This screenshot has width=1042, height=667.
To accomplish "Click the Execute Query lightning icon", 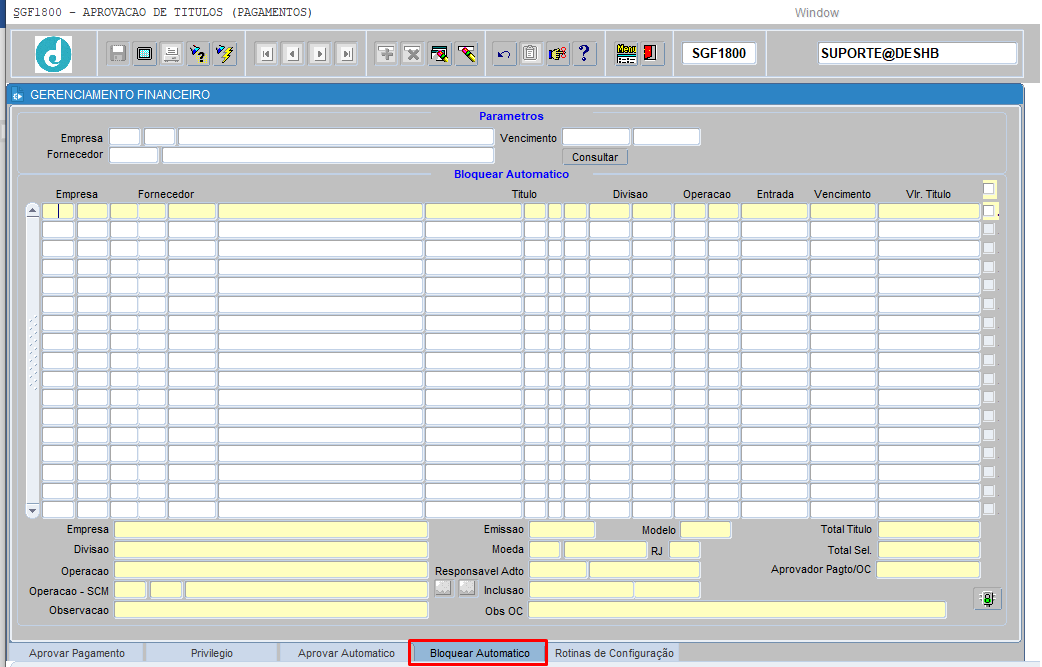I will pyautogui.click(x=225, y=54).
